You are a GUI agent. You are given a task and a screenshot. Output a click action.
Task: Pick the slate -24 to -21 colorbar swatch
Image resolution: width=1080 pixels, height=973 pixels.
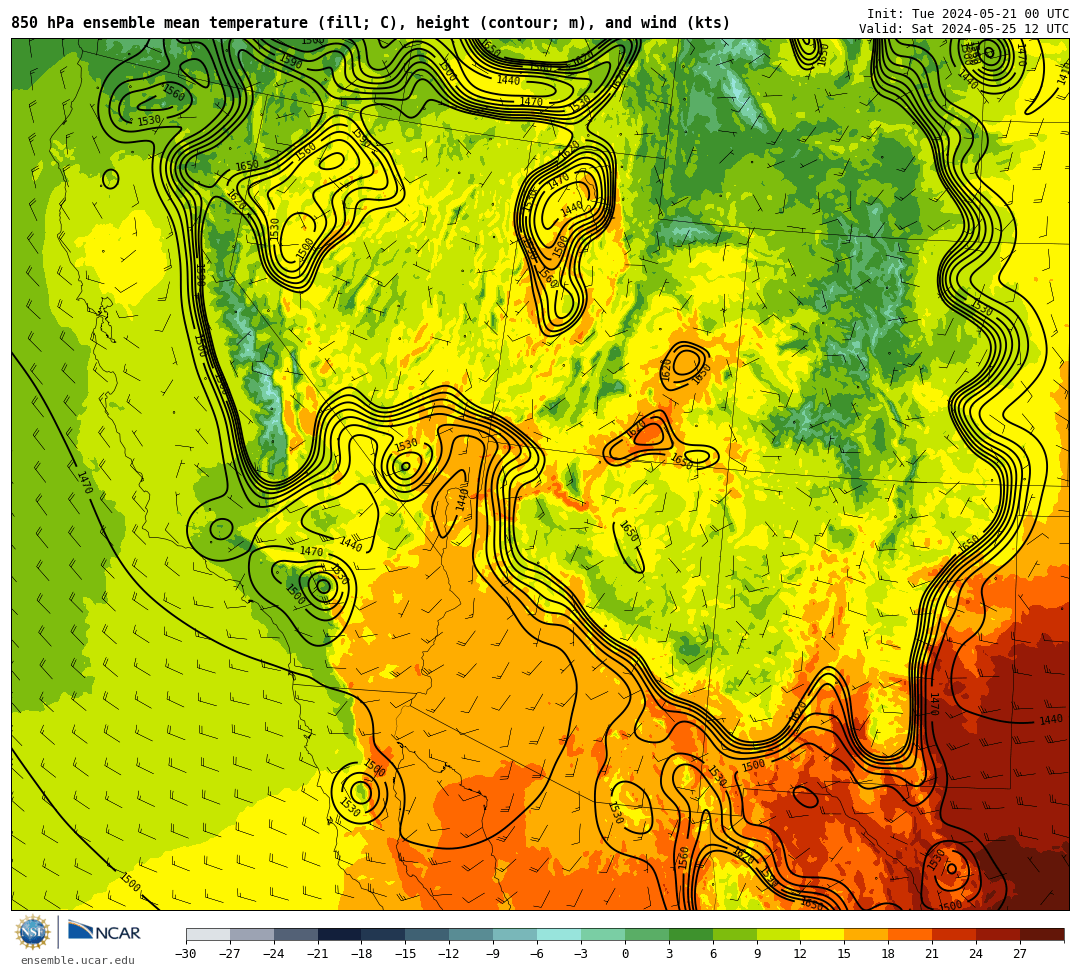(x=296, y=934)
